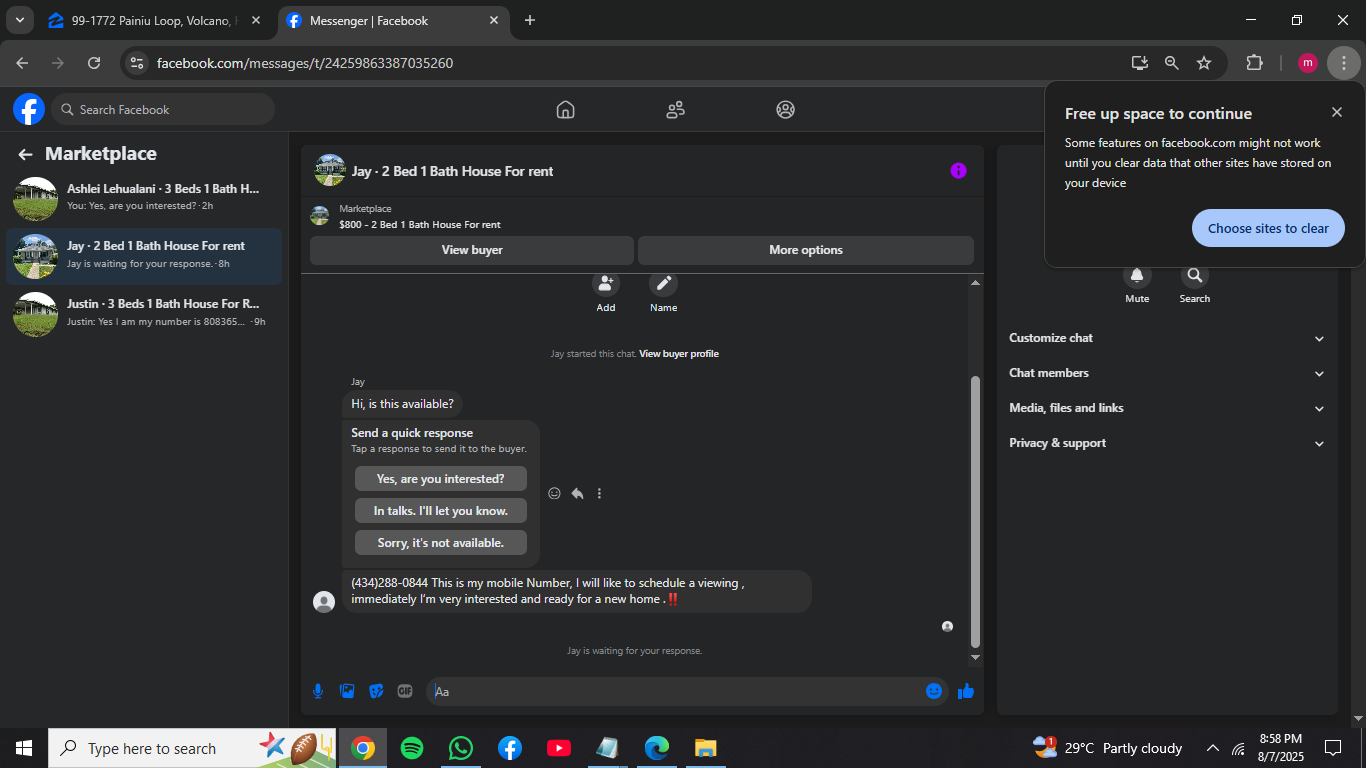Click the install app icon in address bar
The image size is (1366, 768).
click(x=1140, y=63)
